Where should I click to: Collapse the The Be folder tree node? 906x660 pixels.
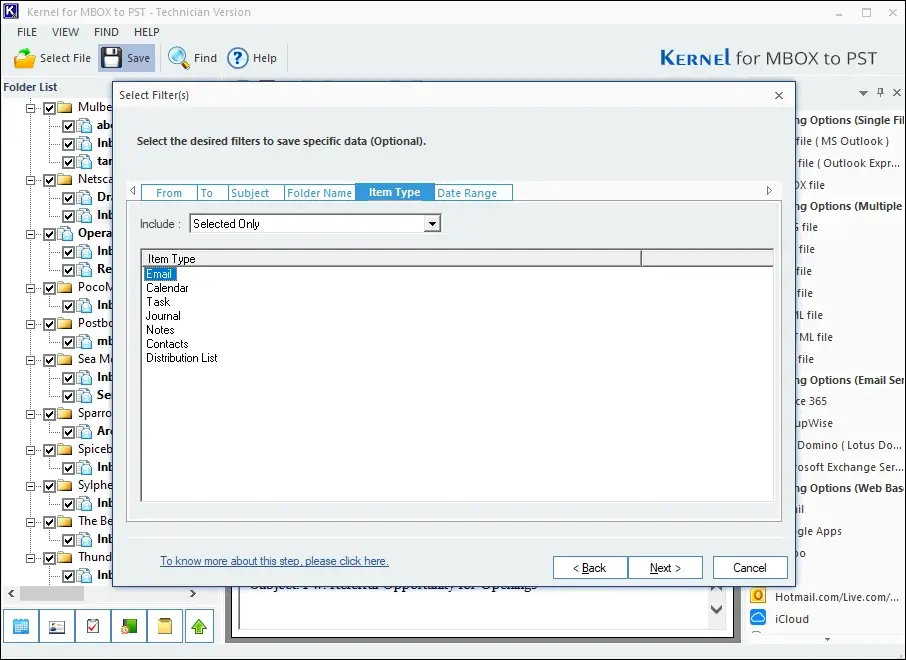pyautogui.click(x=31, y=522)
